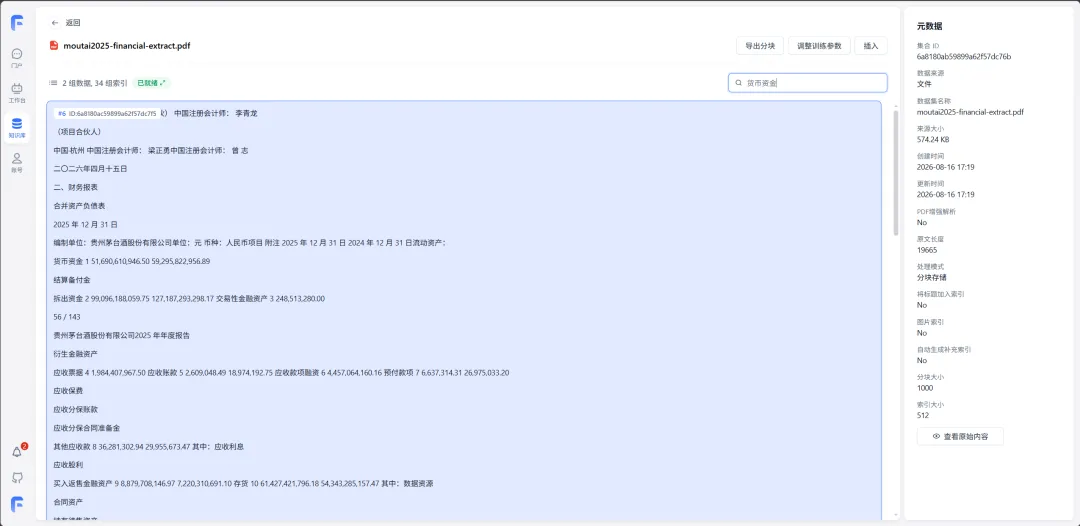This screenshot has height=526, width=1080.
Task: Click the page marker 56 / 143
Action: pos(67,317)
